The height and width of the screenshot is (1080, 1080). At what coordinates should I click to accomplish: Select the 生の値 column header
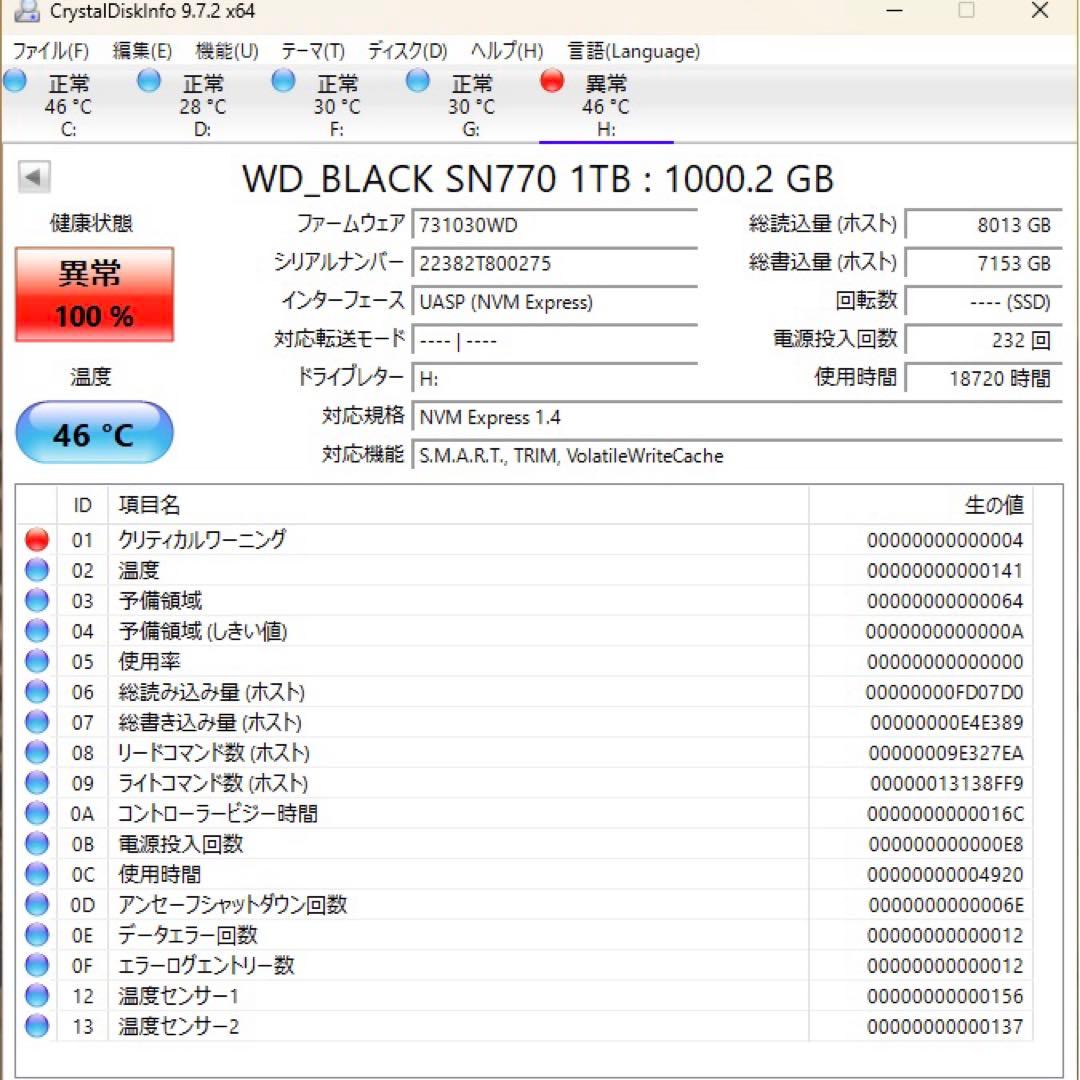point(996,505)
